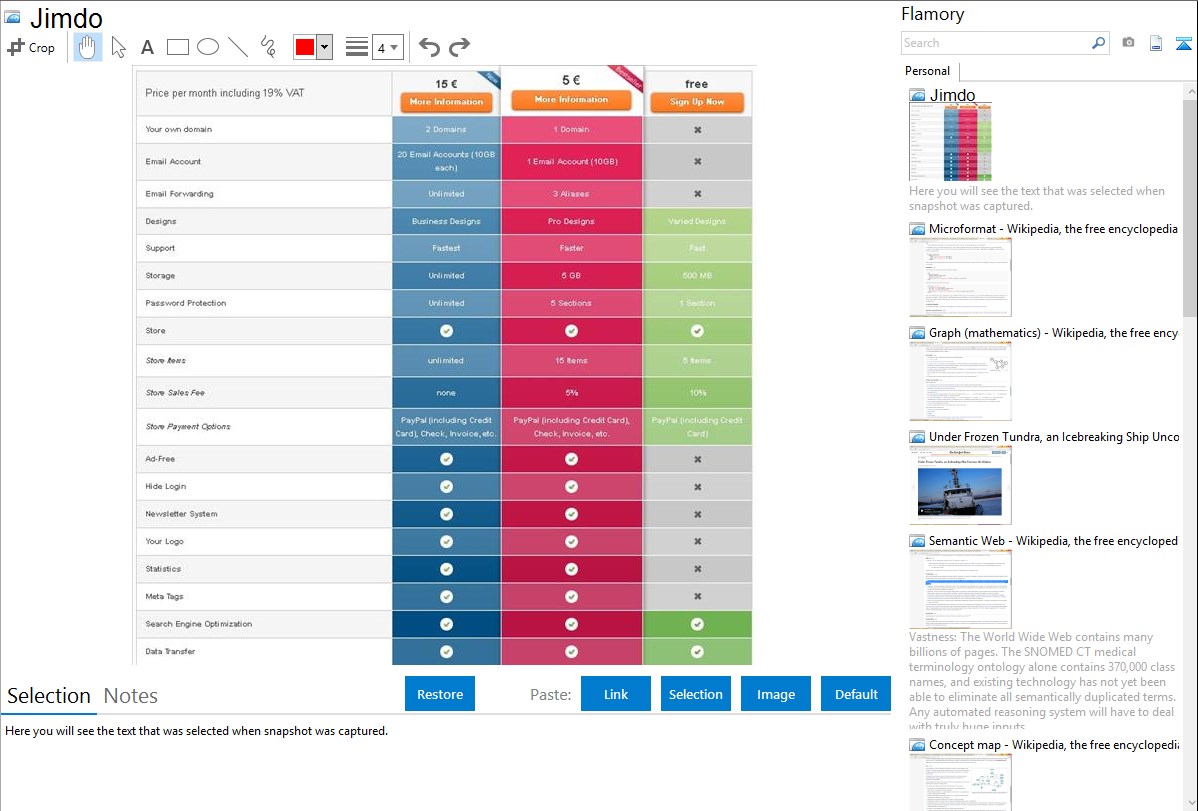The image size is (1198, 811).
Task: Undo the last annotation
Action: point(429,47)
